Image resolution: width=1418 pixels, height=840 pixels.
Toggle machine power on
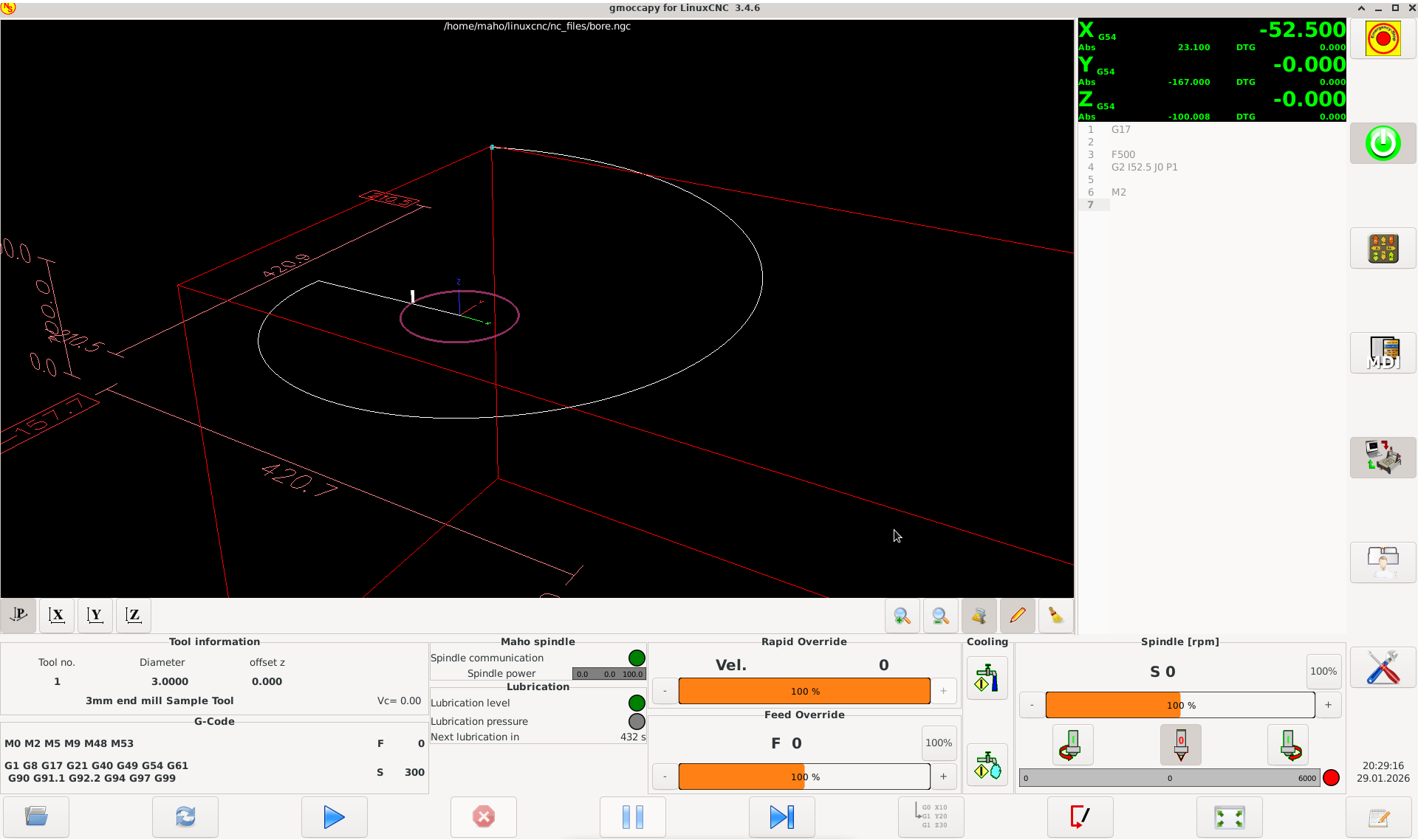1383,143
